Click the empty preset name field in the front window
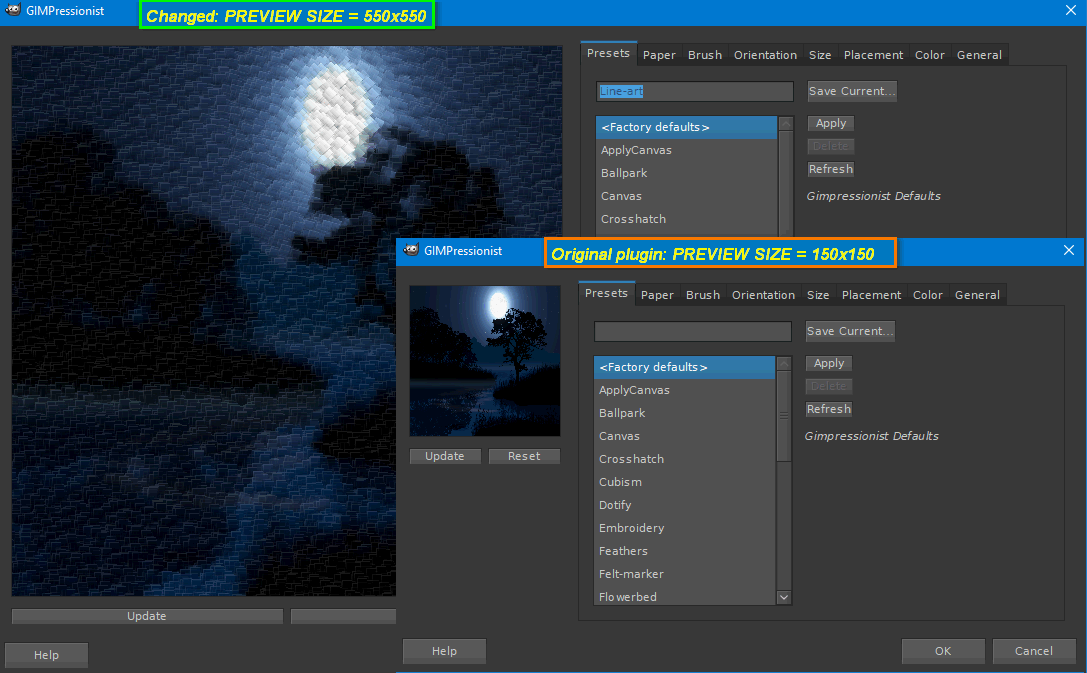Screen dimensions: 1087x673 pos(693,331)
